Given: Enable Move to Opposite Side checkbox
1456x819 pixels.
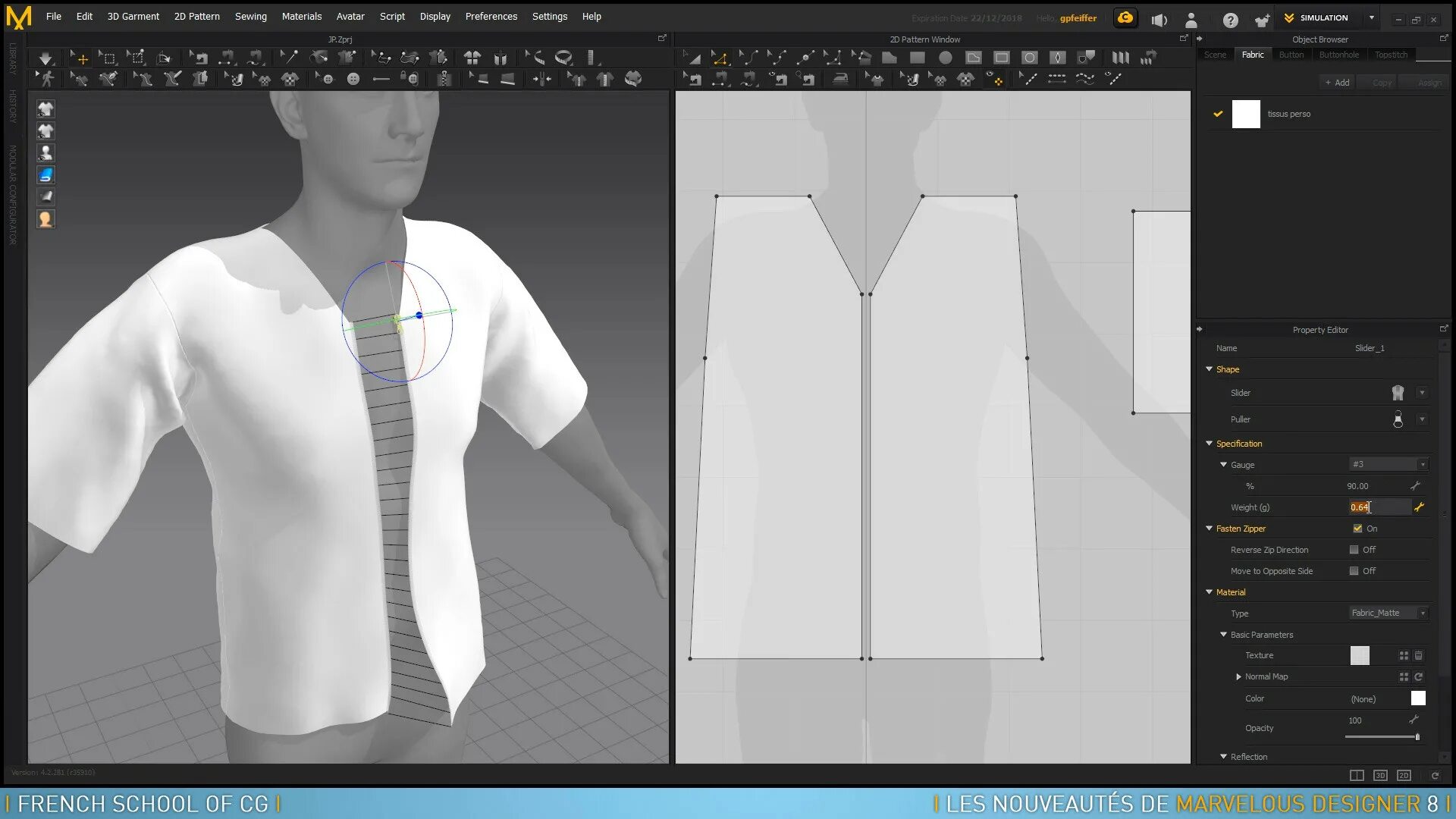Looking at the screenshot, I should click(1354, 571).
